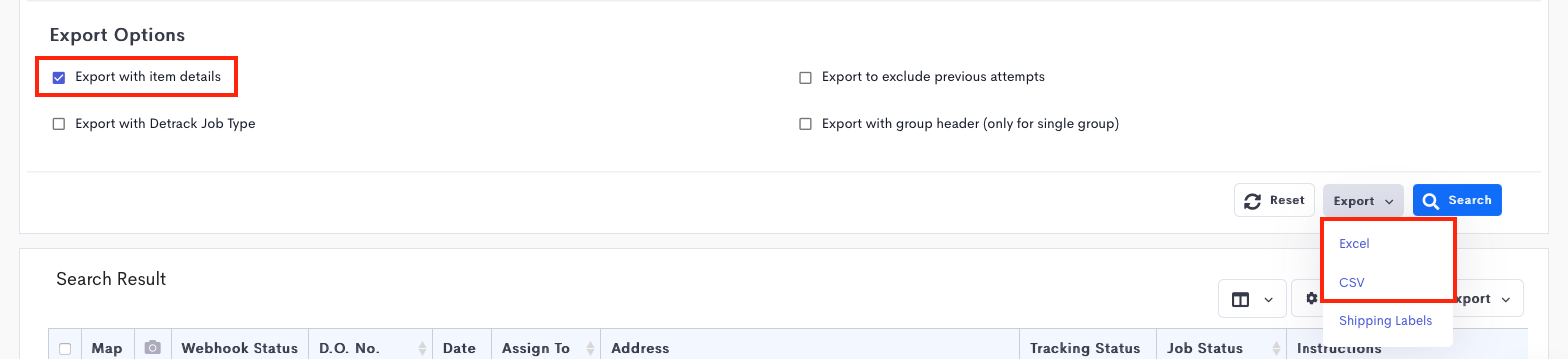Toggle the select-all rows checkbox
This screenshot has height=359, width=1568.
pos(65,349)
